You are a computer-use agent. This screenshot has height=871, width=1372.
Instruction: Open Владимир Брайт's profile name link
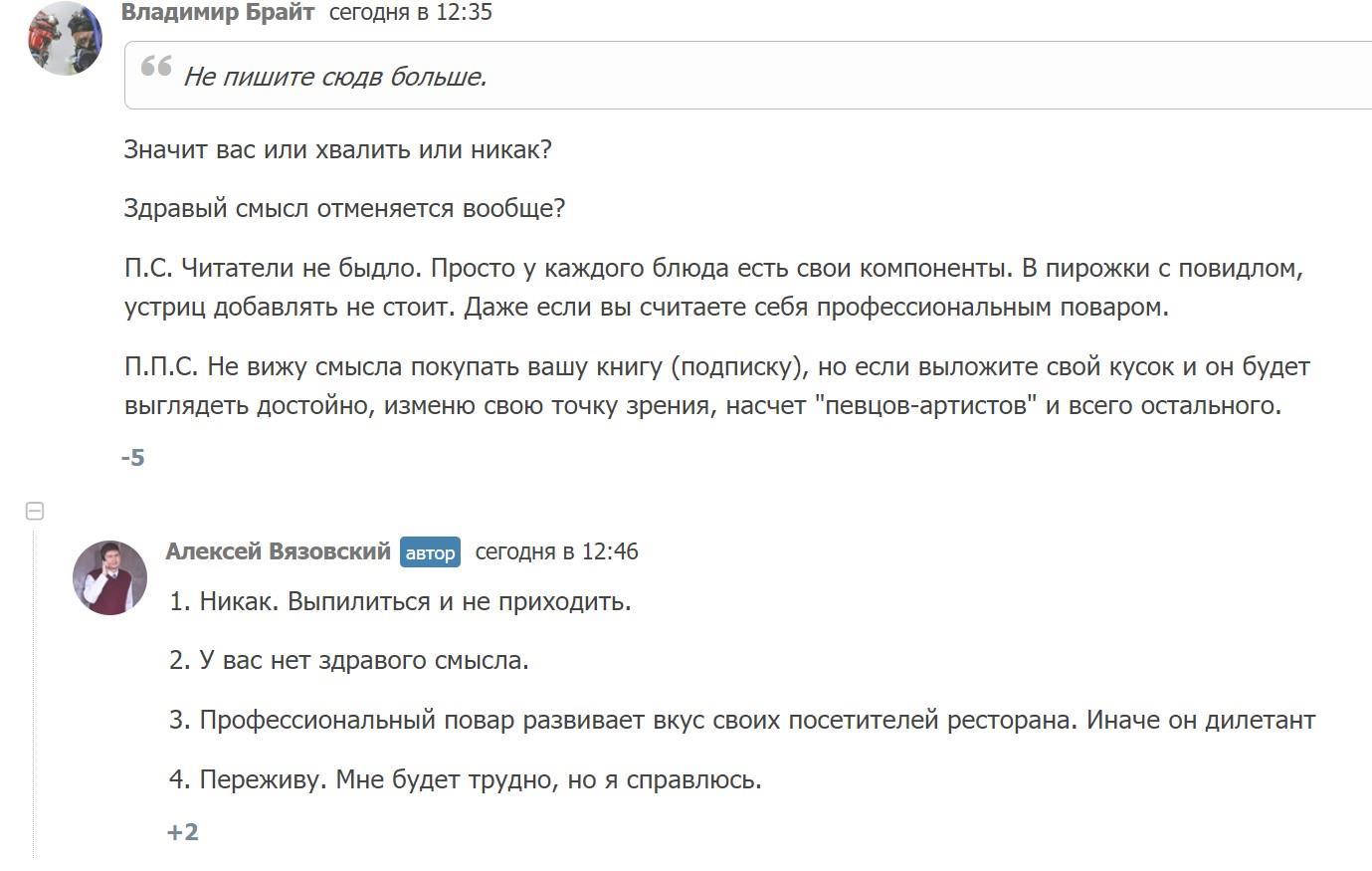pos(218,13)
